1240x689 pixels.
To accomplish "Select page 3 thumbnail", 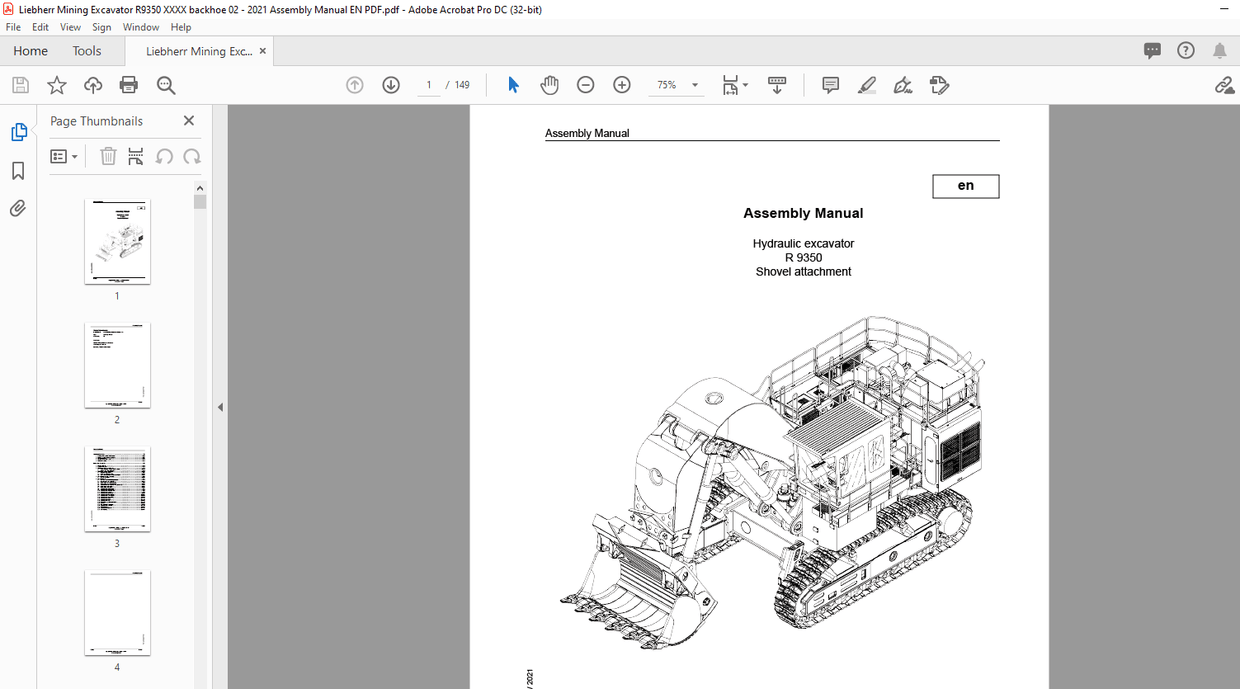I will click(117, 488).
